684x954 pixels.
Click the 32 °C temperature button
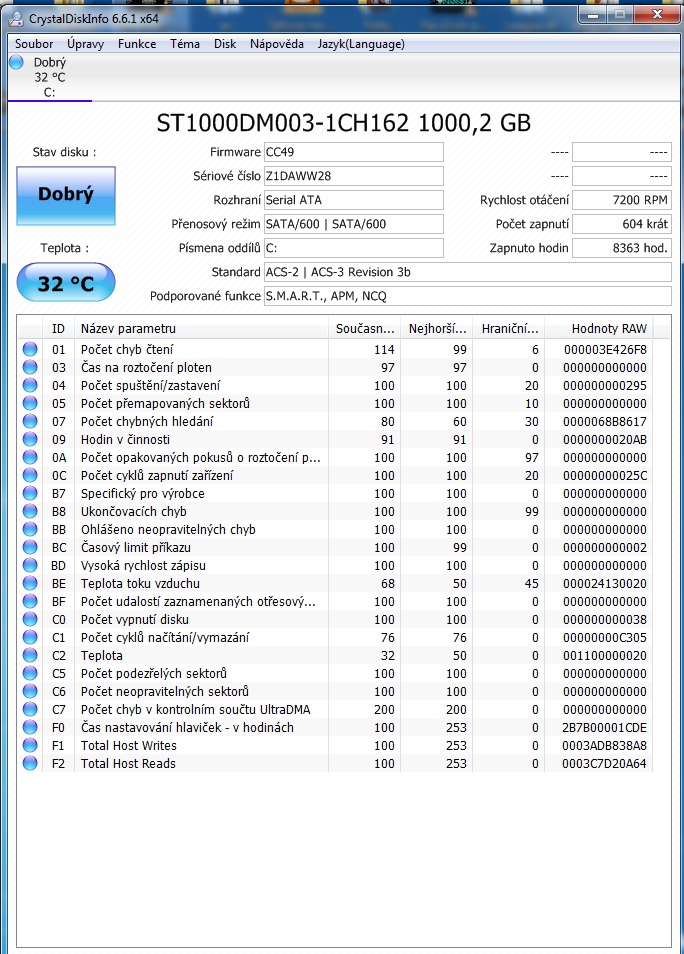point(66,283)
